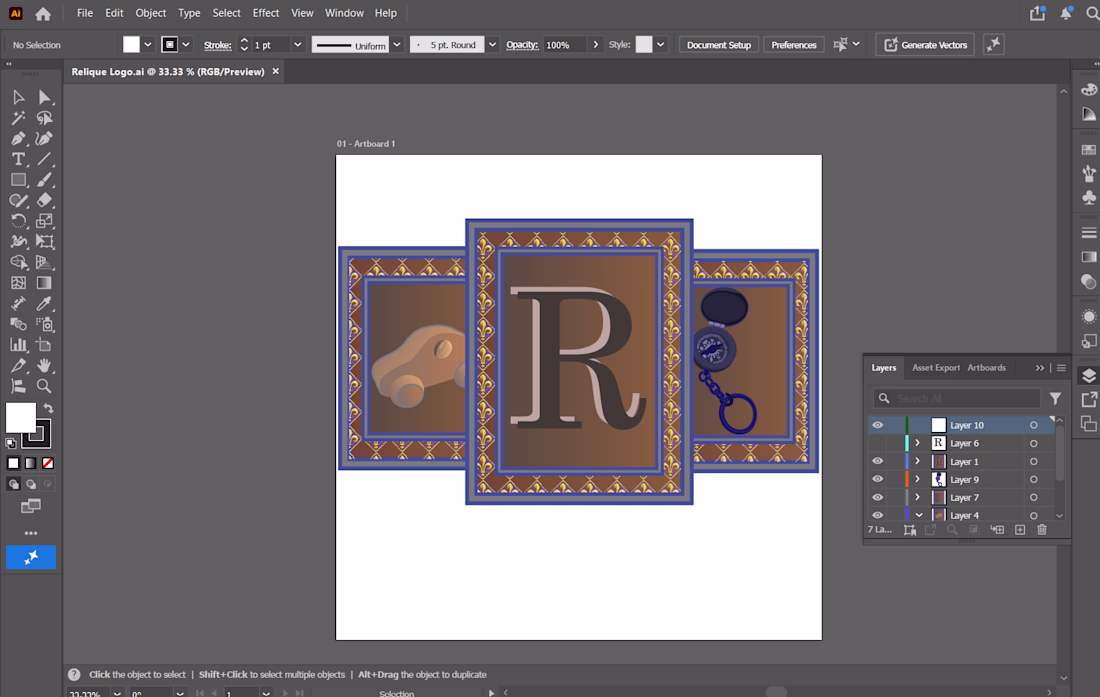The width and height of the screenshot is (1100, 697).
Task: Expand Layer 1 contents
Action: [917, 461]
